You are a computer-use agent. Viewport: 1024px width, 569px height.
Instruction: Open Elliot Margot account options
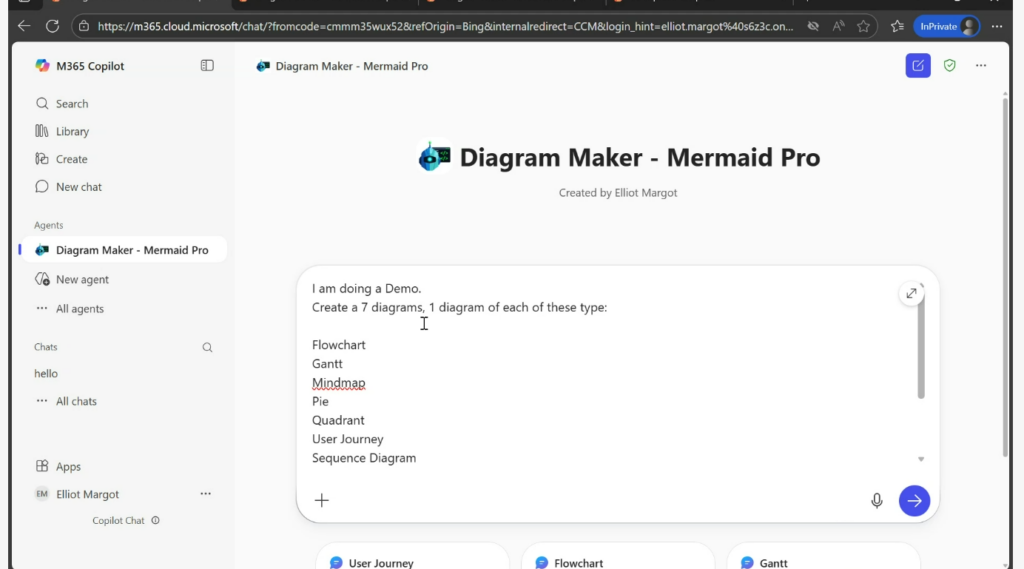[x=206, y=494]
